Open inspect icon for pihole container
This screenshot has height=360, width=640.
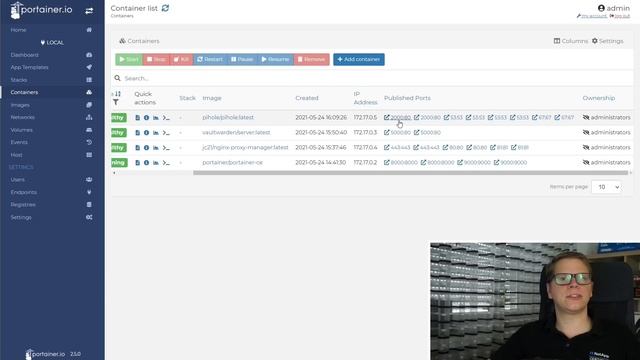(x=147, y=118)
